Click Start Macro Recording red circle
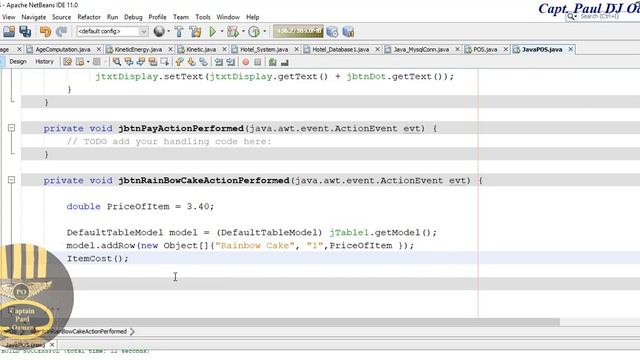The height and width of the screenshot is (360, 640). [246, 62]
